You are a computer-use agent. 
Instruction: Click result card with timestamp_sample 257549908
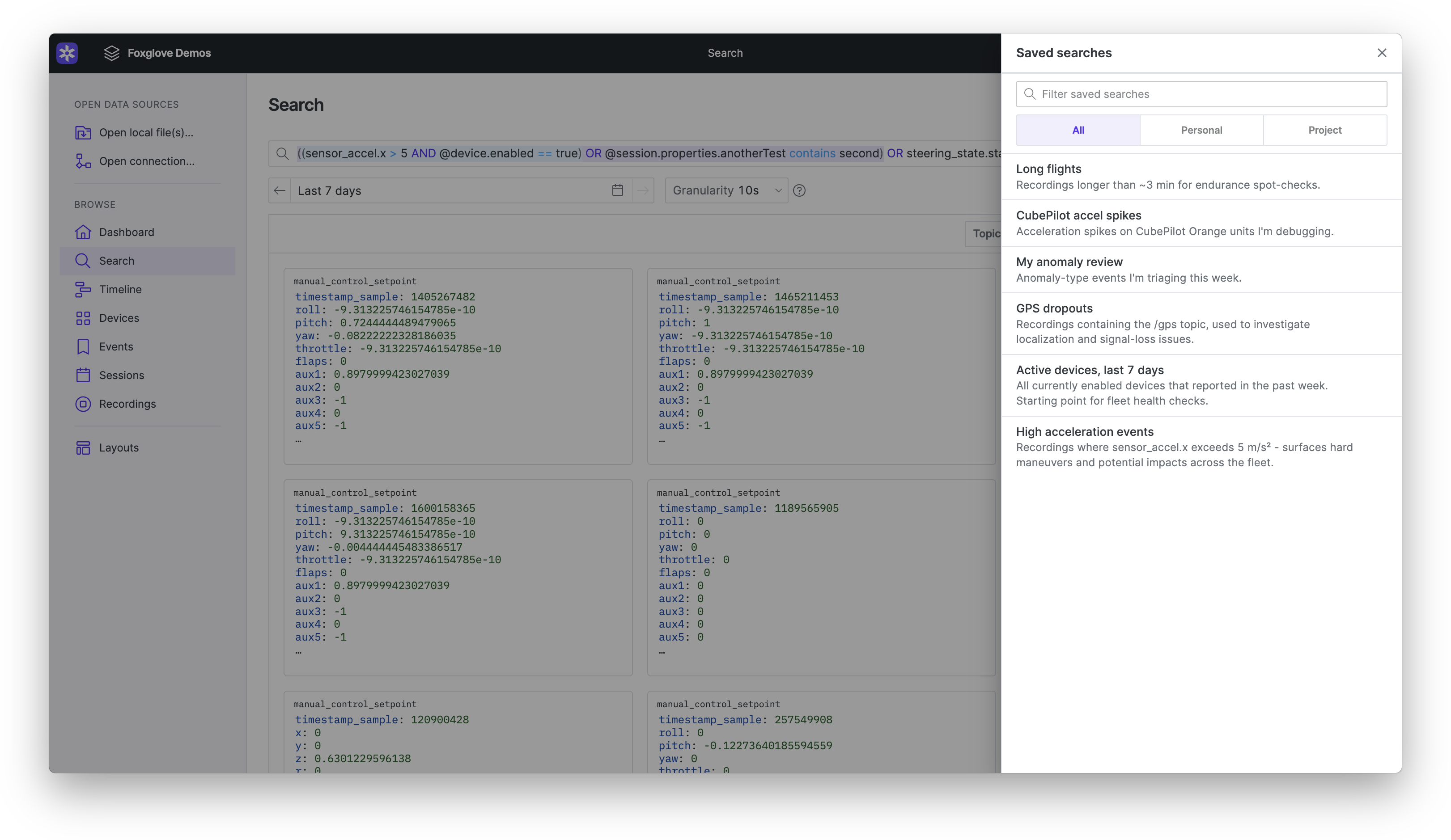(x=821, y=732)
